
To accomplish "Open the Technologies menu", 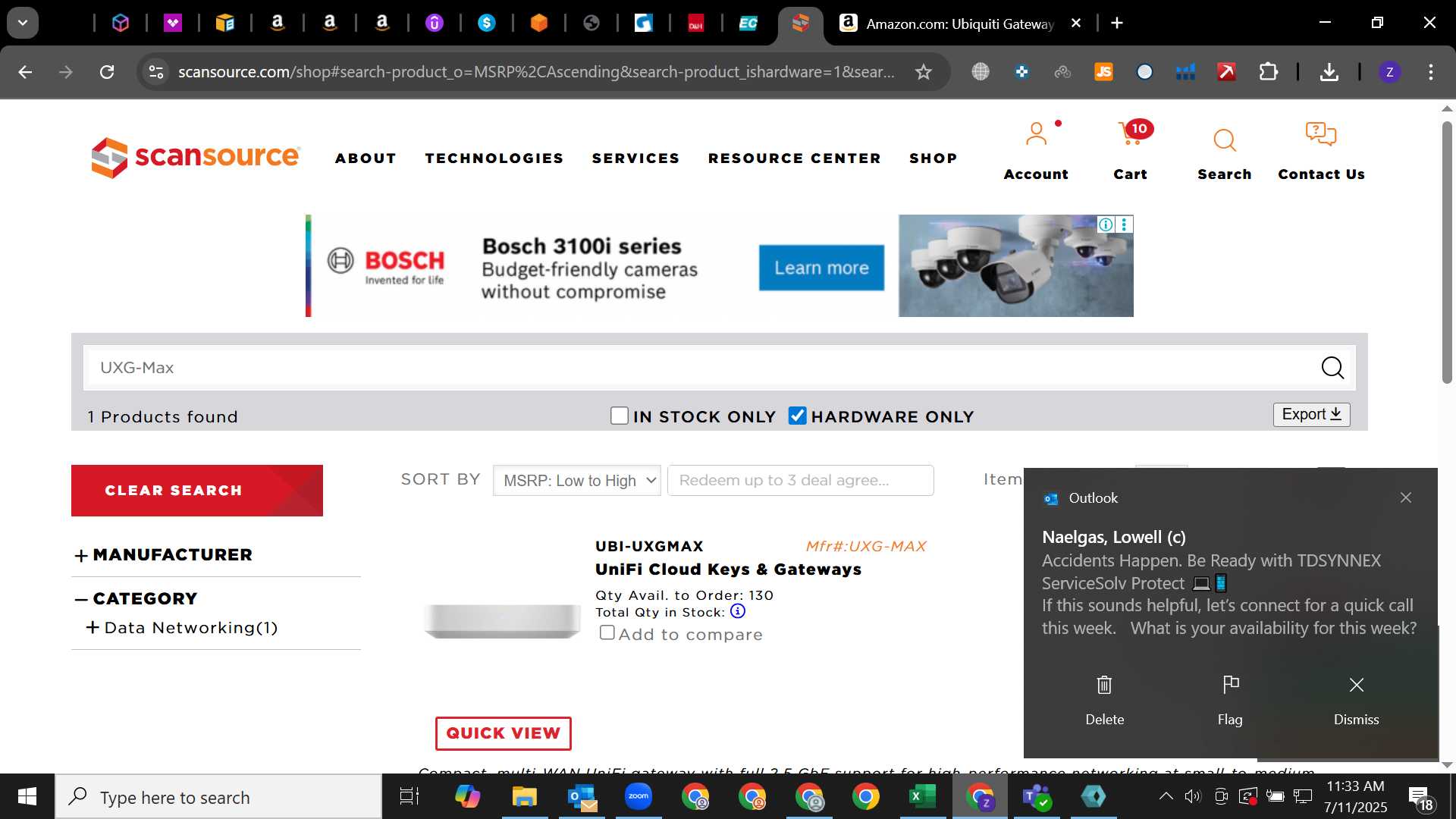I will [x=494, y=158].
